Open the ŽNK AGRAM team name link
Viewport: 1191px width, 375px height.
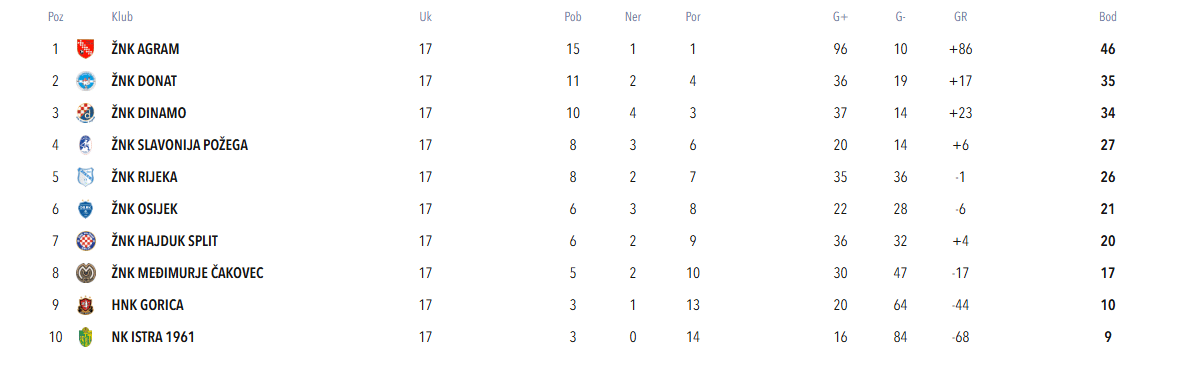[146, 49]
